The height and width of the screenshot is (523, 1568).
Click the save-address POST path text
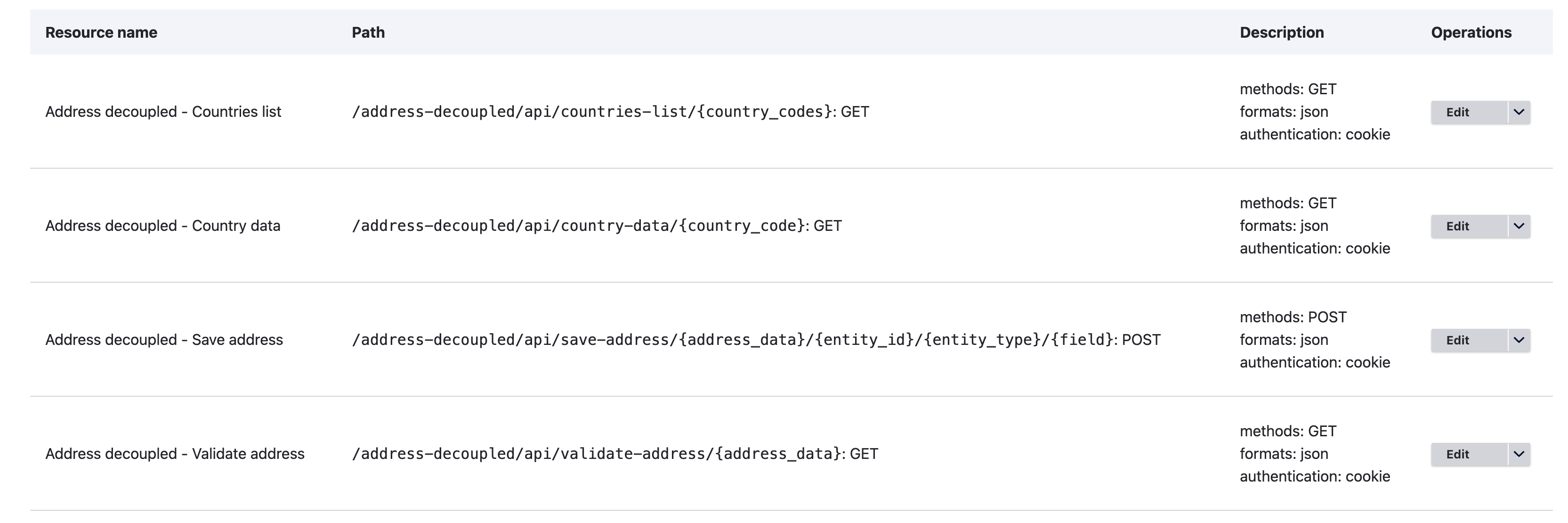click(755, 340)
